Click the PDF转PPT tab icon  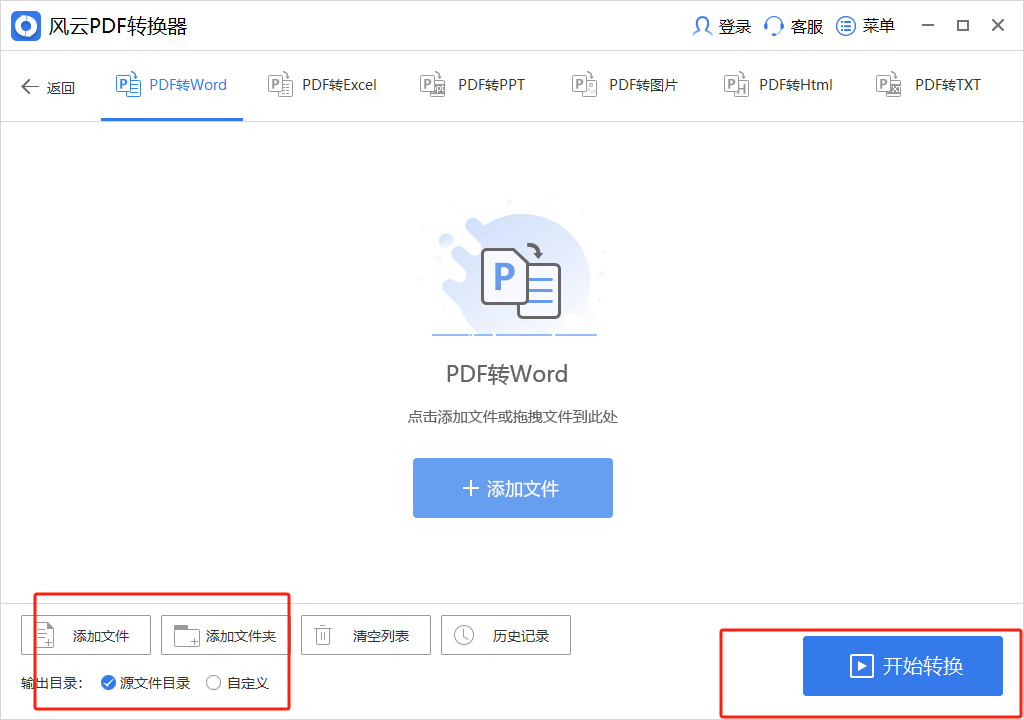[432, 85]
